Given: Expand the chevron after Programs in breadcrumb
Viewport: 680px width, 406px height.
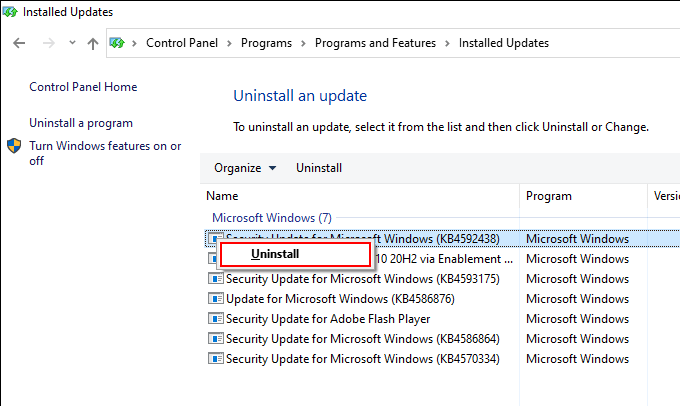Looking at the screenshot, I should pyautogui.click(x=303, y=43).
